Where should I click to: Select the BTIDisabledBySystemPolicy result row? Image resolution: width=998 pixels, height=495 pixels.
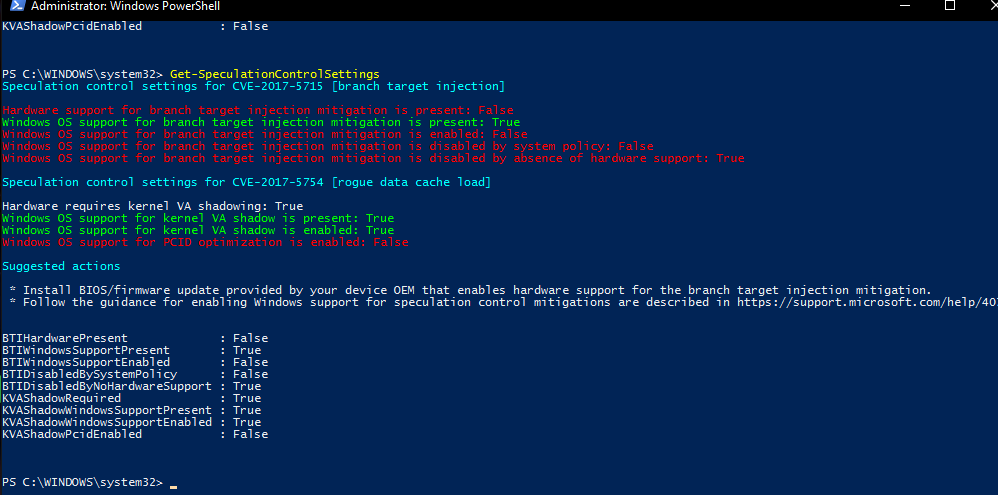pos(135,374)
